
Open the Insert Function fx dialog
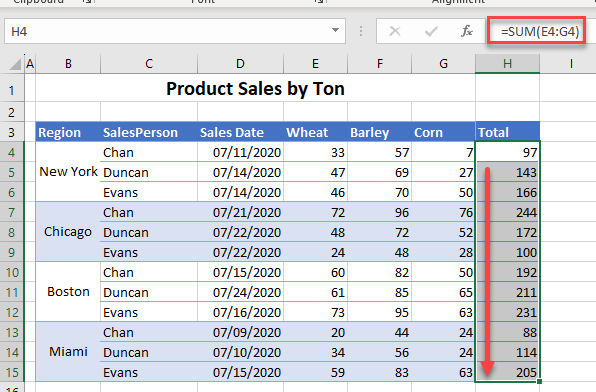tap(467, 31)
